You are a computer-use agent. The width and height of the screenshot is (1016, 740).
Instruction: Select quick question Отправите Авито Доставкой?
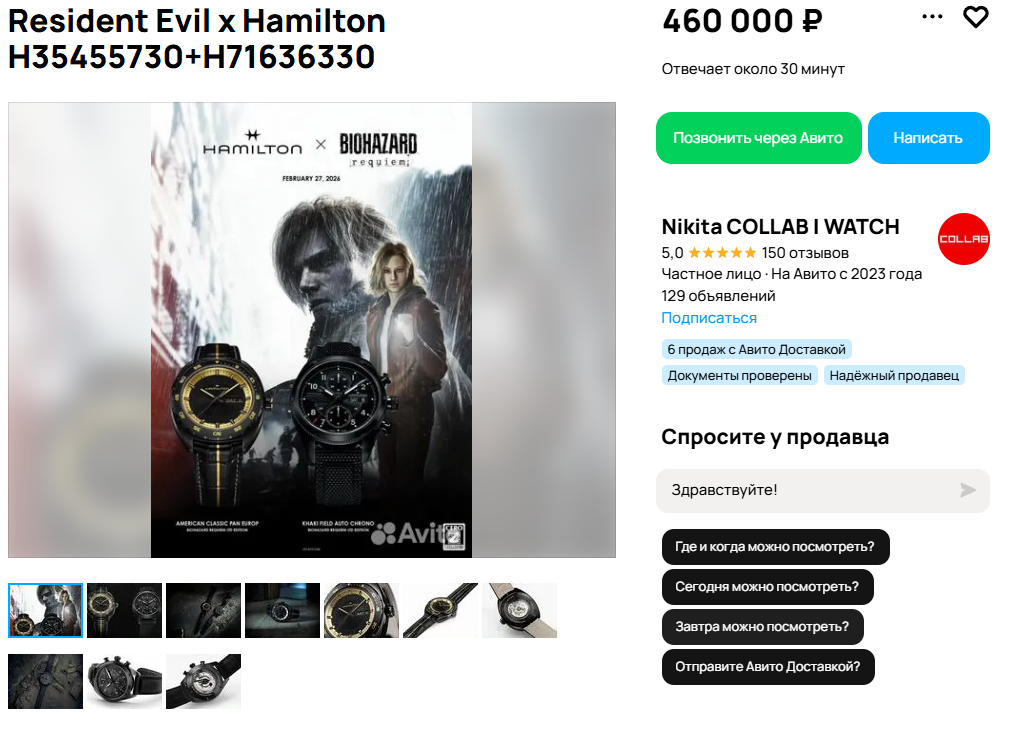(x=768, y=667)
